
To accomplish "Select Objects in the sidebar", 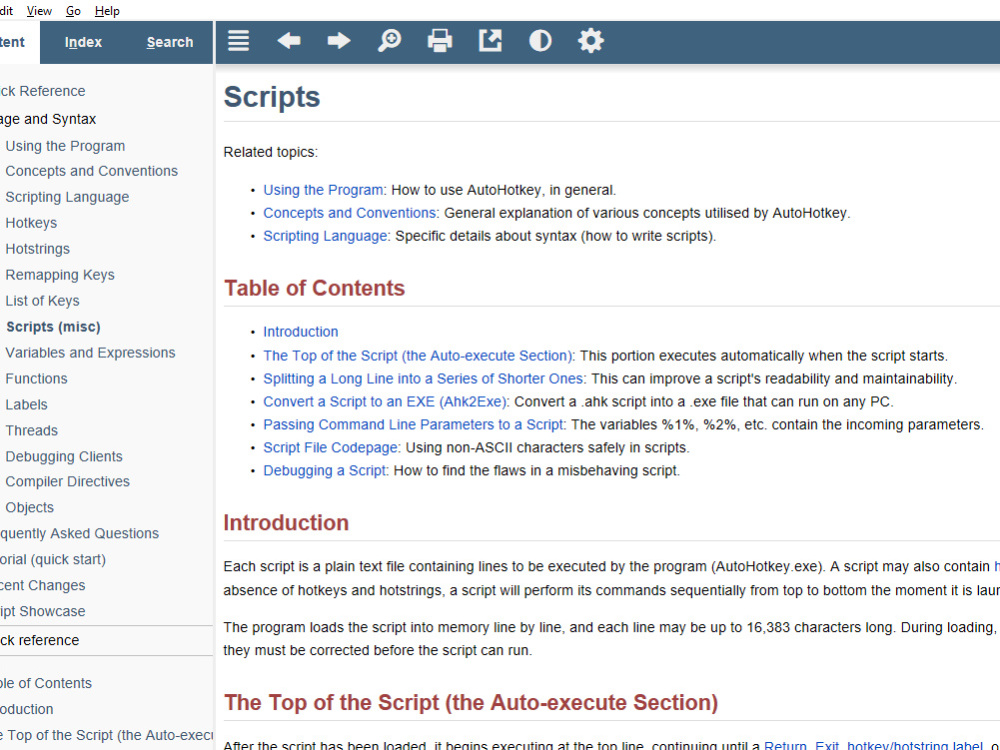I will click(29, 508).
